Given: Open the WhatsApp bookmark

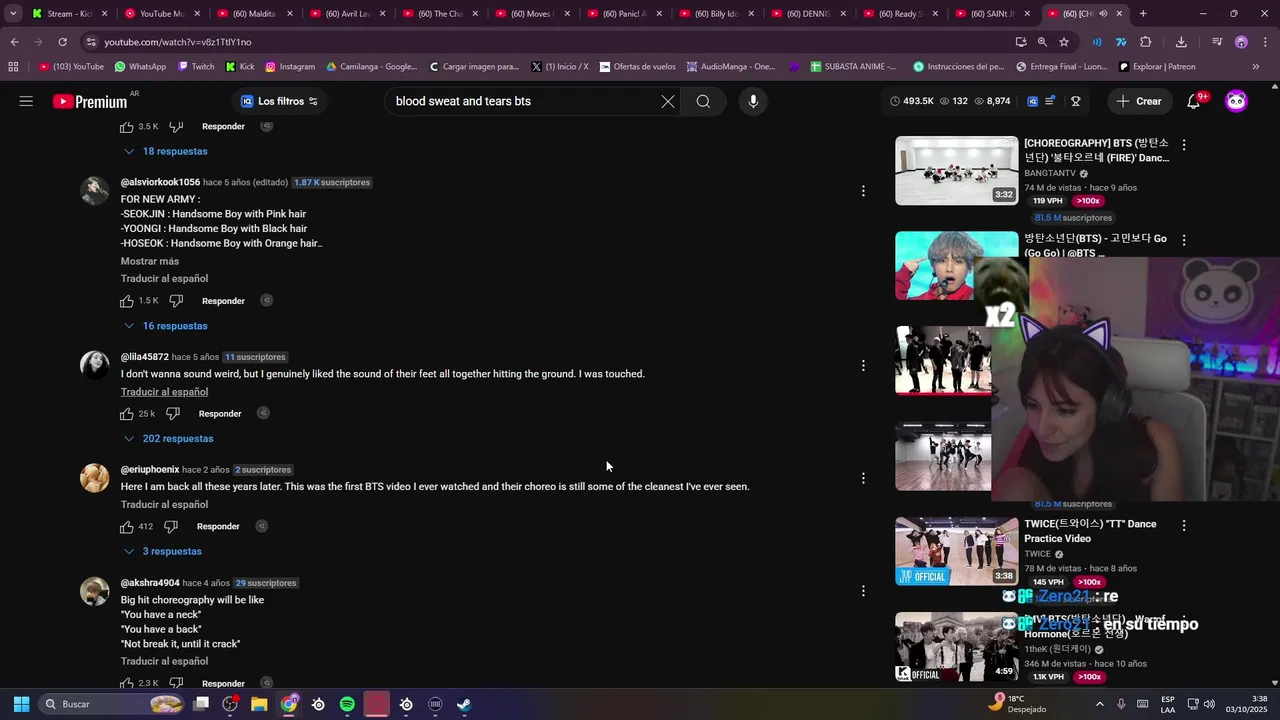Looking at the screenshot, I should pyautogui.click(x=140, y=67).
